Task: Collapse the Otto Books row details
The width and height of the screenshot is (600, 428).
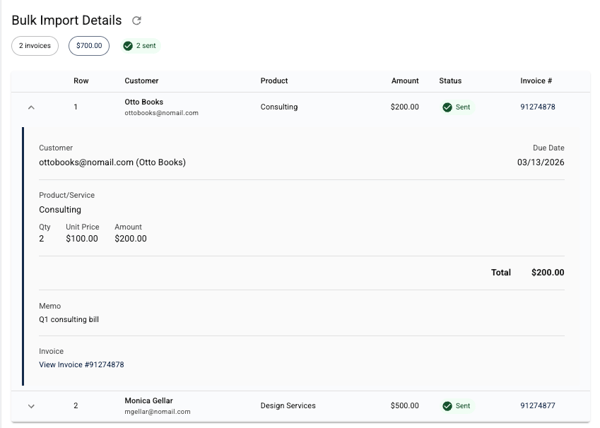Action: (31, 107)
